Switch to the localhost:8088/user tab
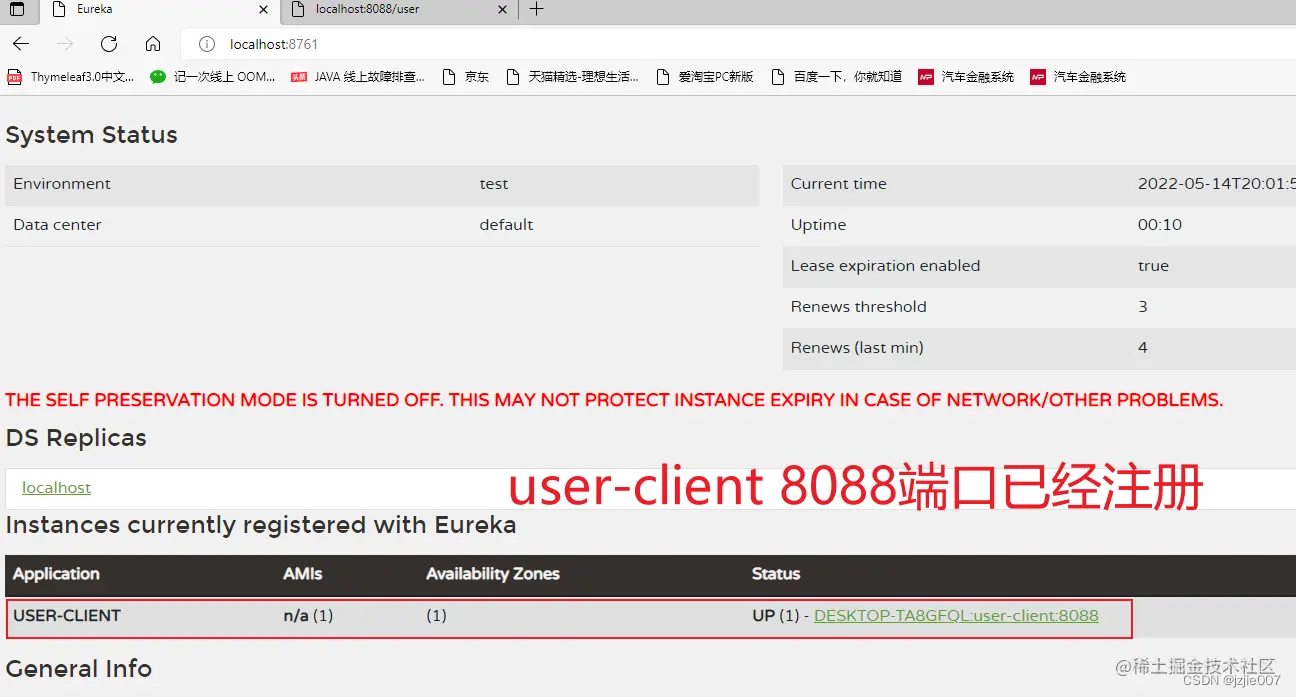The image size is (1296, 697). tap(399, 10)
